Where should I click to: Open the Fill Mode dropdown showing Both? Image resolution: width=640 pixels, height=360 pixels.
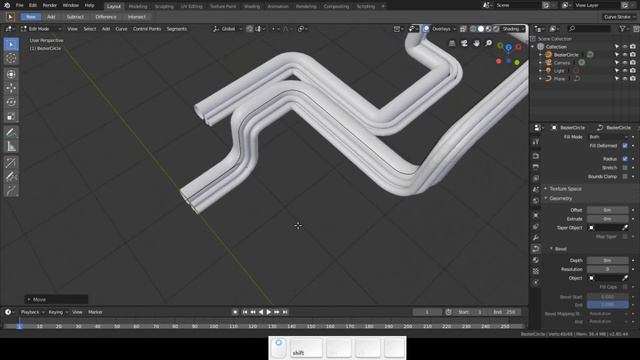click(608, 137)
